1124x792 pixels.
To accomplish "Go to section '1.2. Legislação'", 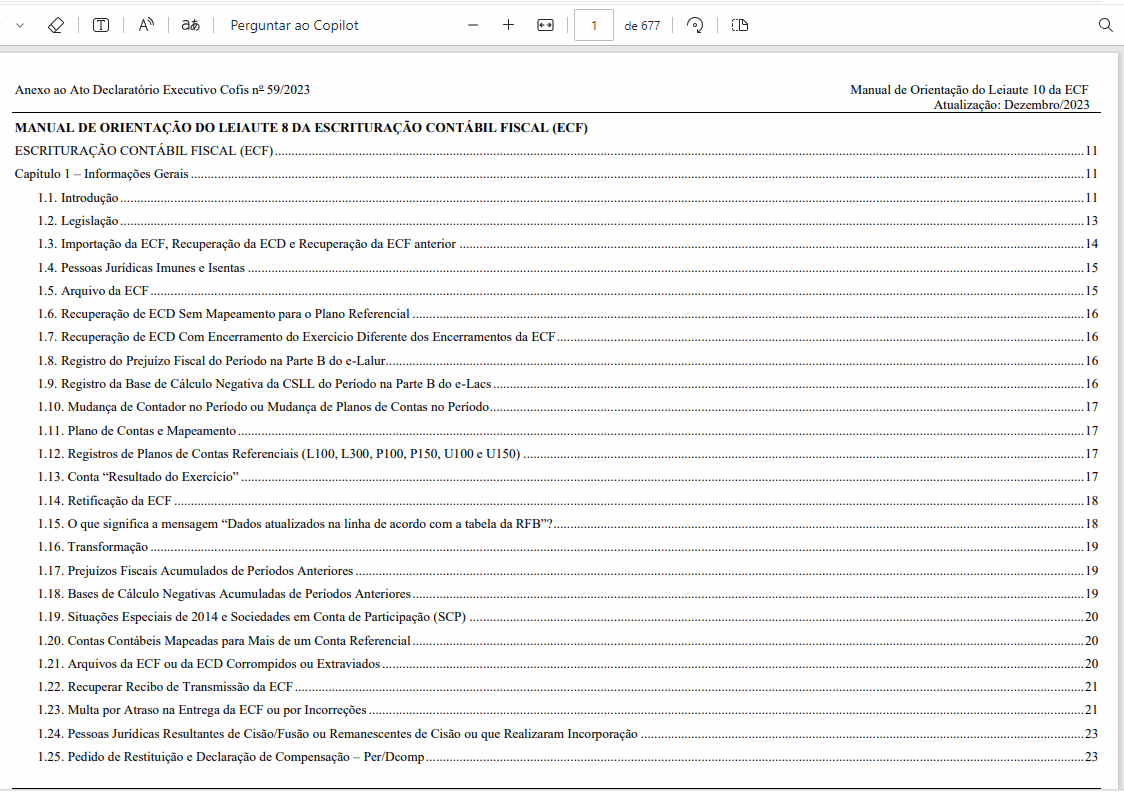I will coord(568,221).
